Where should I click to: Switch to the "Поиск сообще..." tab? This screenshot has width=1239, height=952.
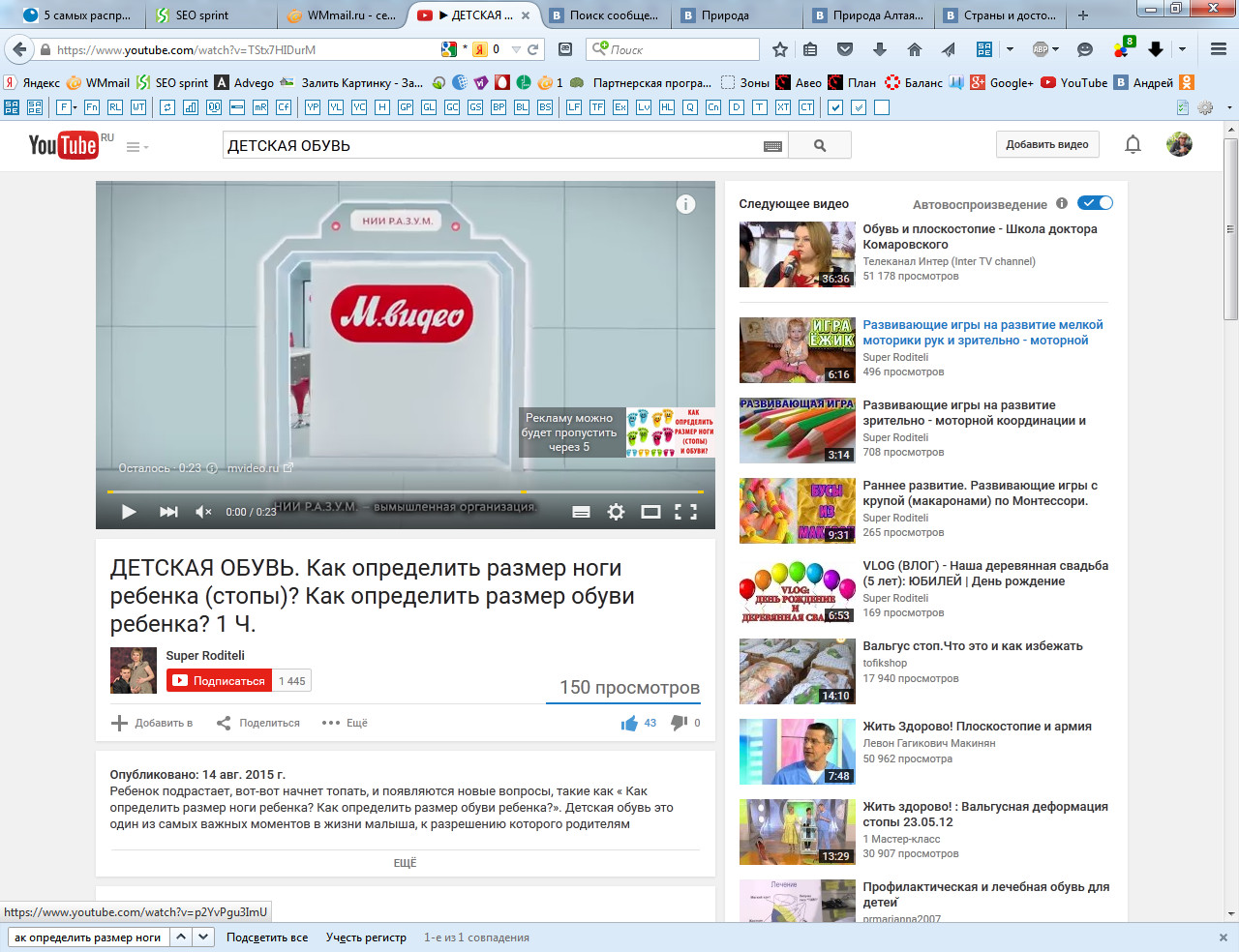tap(605, 15)
